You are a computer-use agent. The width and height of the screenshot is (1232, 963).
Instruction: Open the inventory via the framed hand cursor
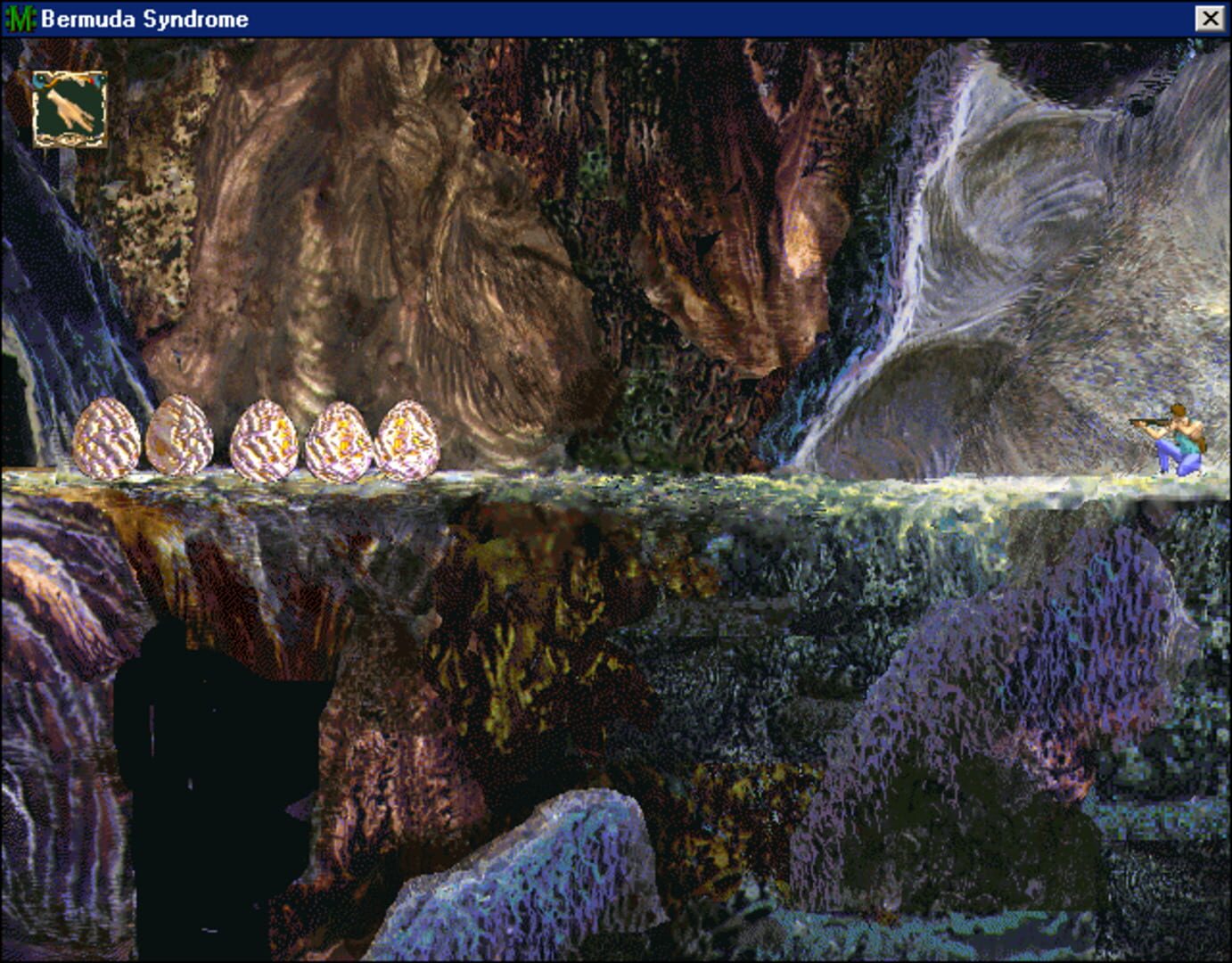[70, 109]
